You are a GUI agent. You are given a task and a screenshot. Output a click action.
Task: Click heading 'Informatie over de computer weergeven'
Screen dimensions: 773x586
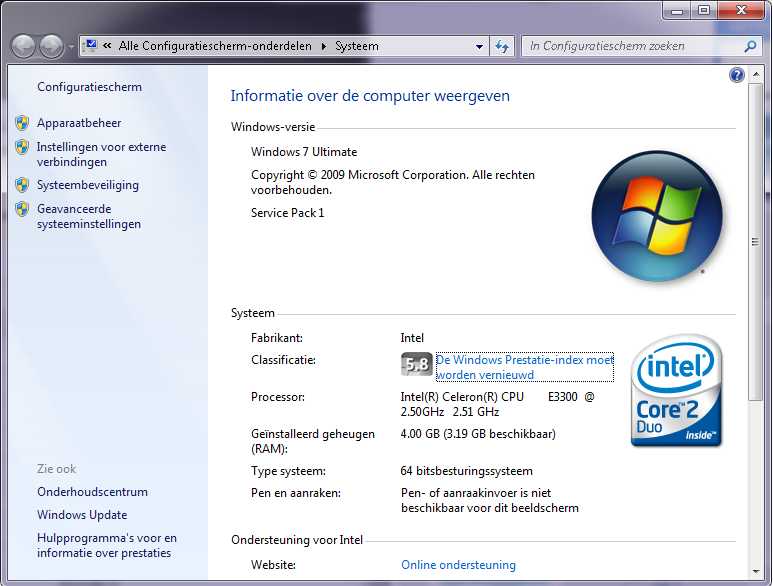[x=370, y=96]
